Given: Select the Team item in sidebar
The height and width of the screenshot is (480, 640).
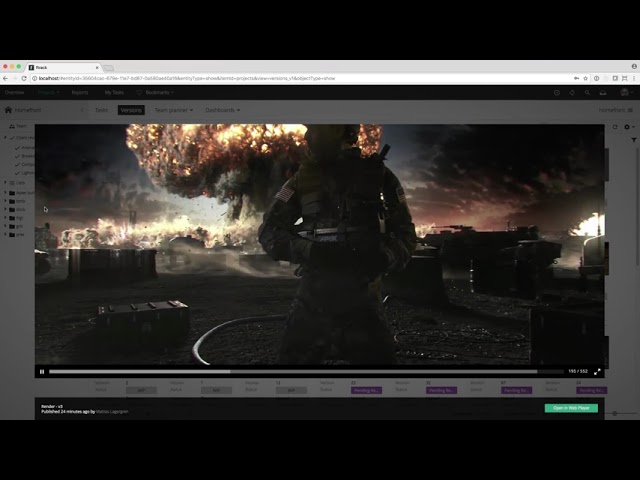Looking at the screenshot, I should pos(18,126).
